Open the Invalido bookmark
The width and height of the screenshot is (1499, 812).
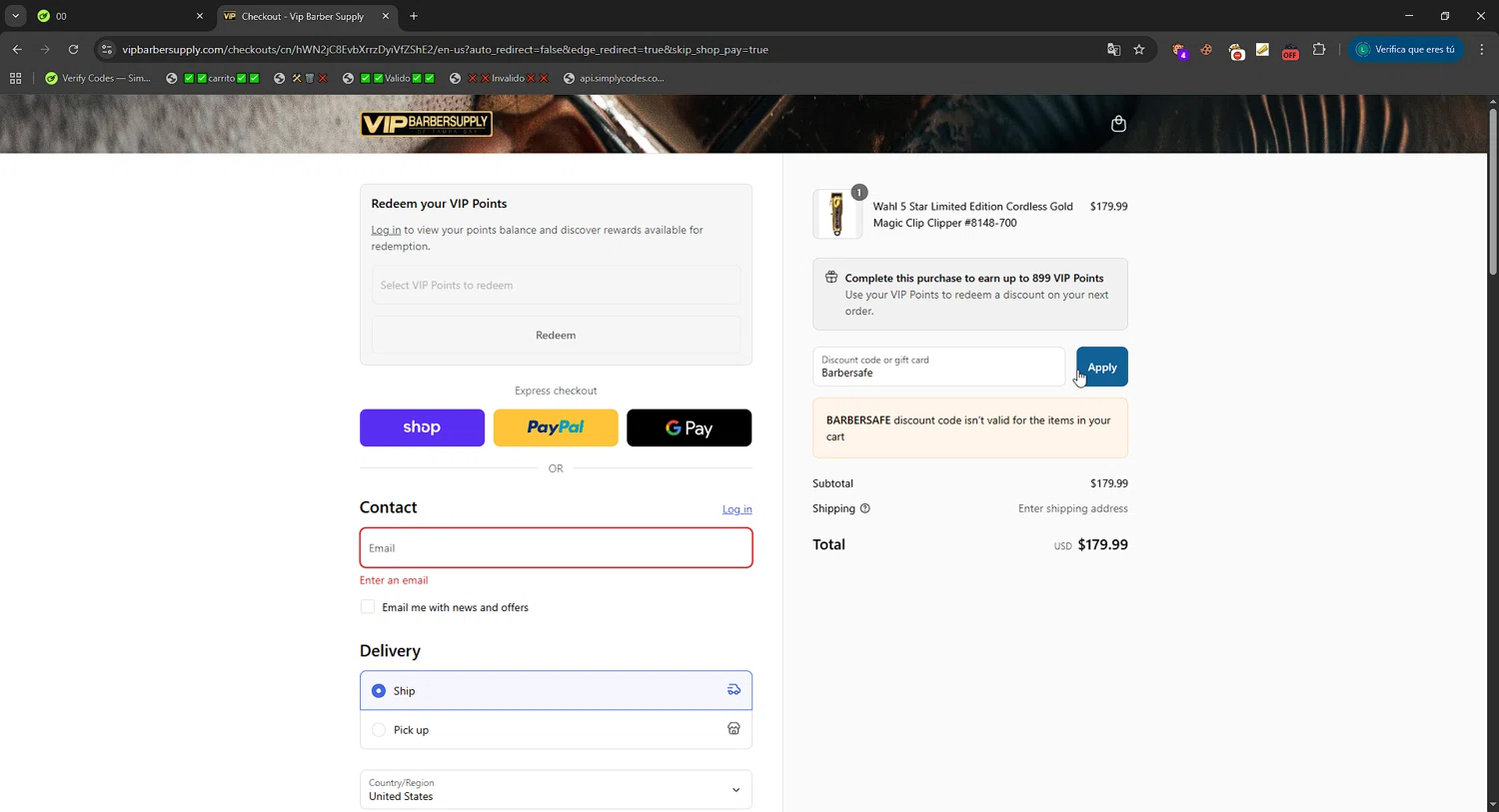point(499,78)
